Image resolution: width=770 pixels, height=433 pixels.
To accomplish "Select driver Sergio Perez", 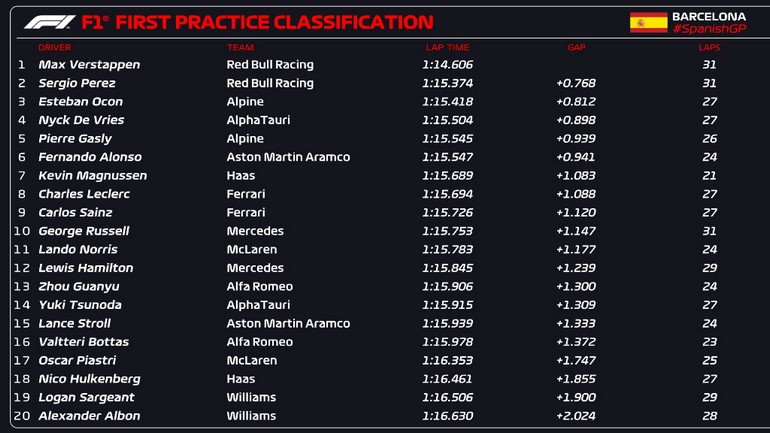I will point(77,83).
